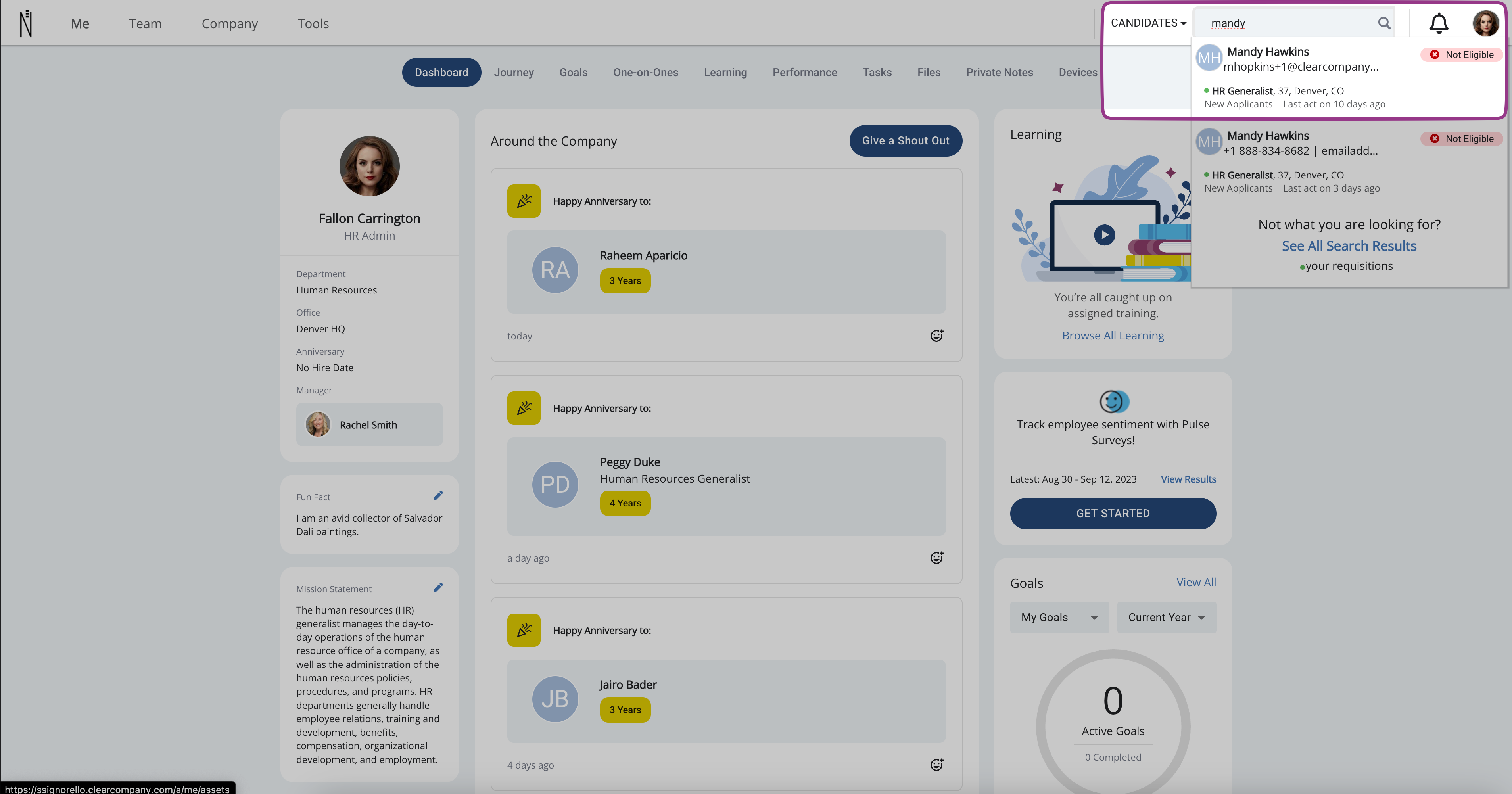
Task: Open the Me menu
Action: [x=80, y=23]
